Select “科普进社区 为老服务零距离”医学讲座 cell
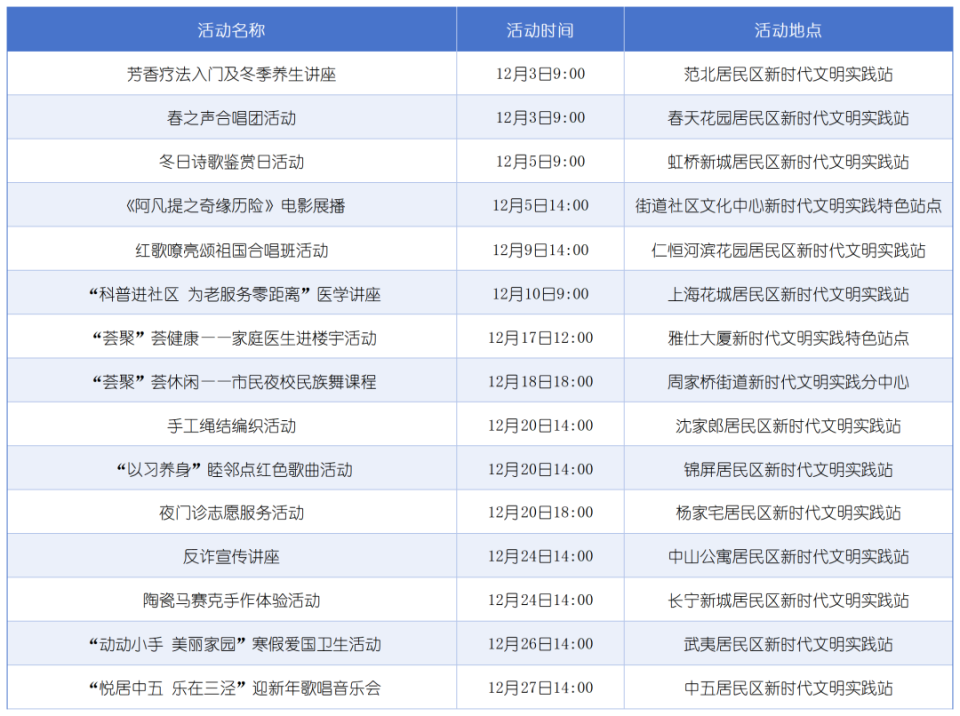 [x=231, y=294]
